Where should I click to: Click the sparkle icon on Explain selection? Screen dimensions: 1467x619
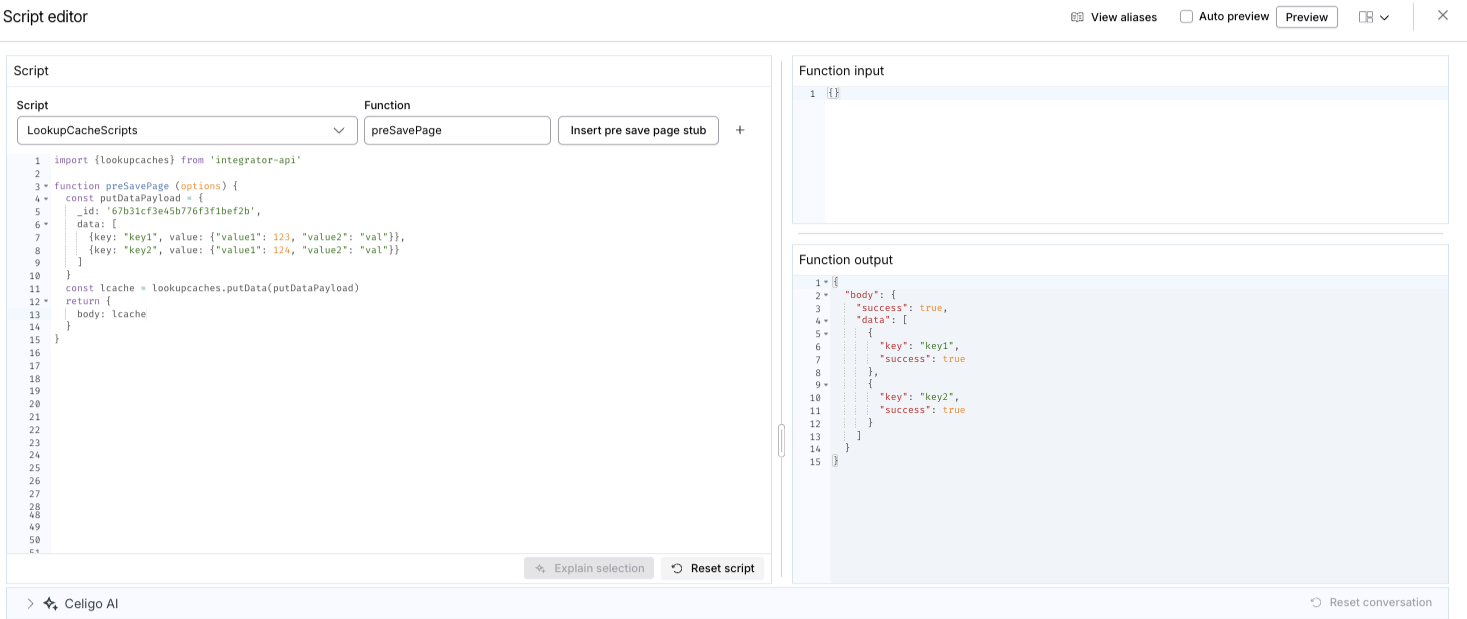pos(541,568)
